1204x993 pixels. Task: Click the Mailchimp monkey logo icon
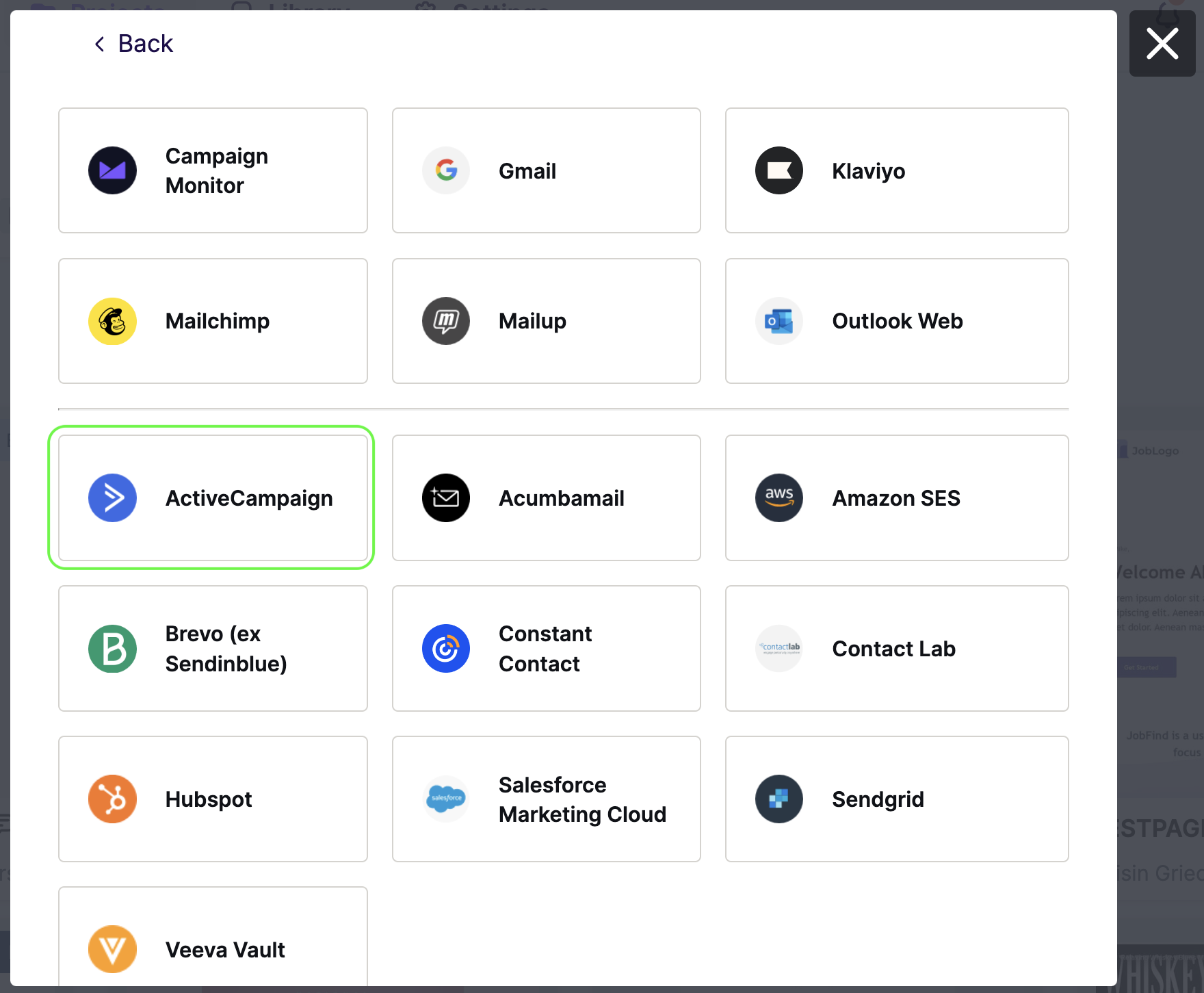(x=112, y=321)
